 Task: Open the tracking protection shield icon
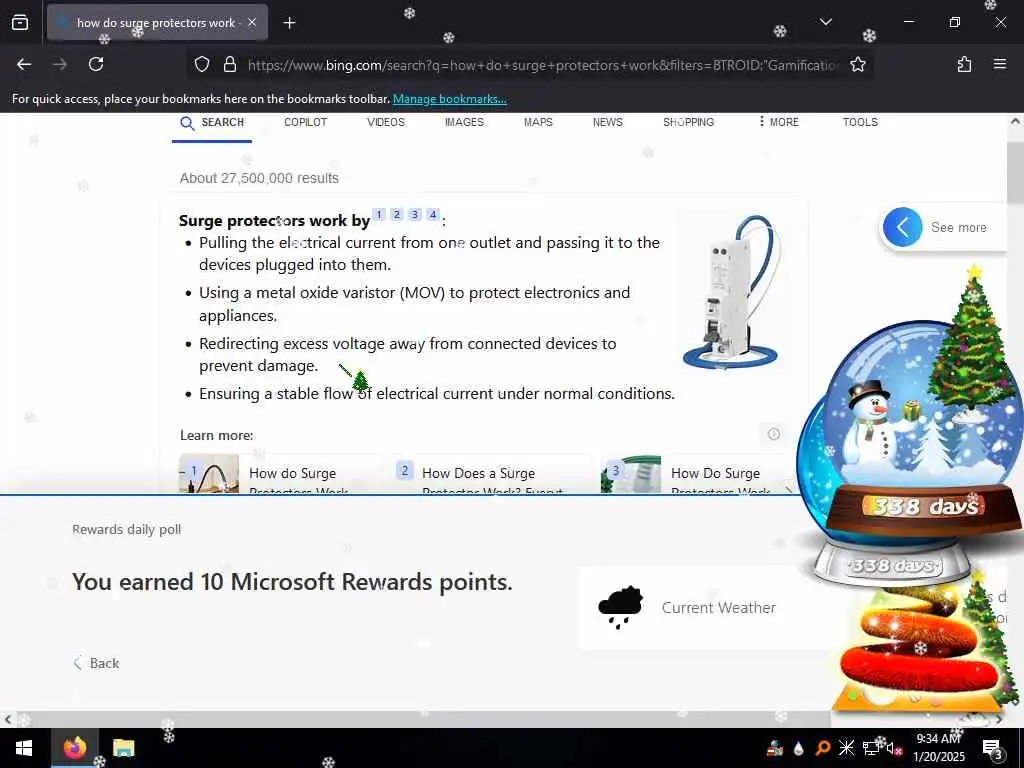pos(202,64)
